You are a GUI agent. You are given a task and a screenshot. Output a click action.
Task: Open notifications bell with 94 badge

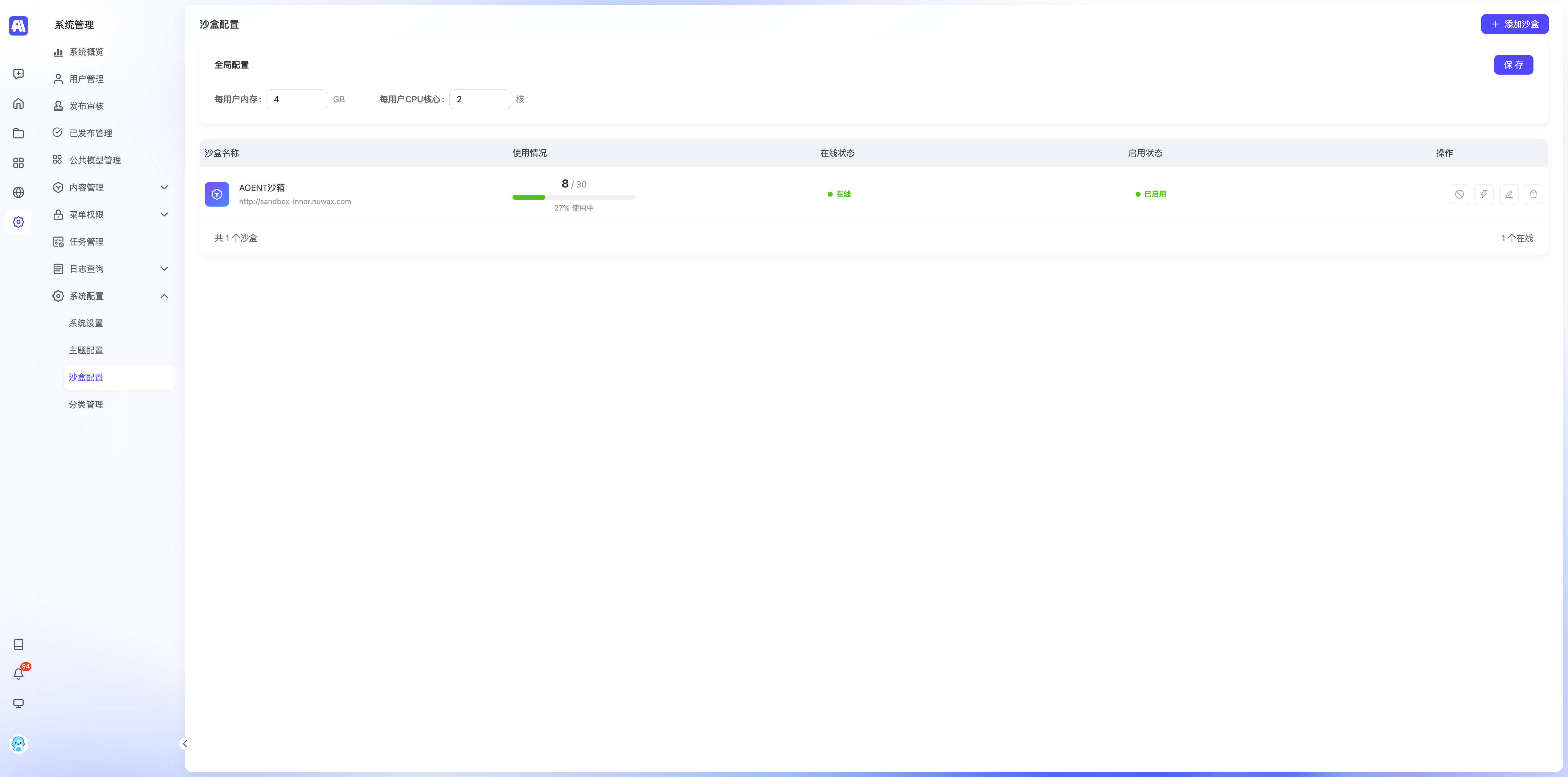point(18,673)
